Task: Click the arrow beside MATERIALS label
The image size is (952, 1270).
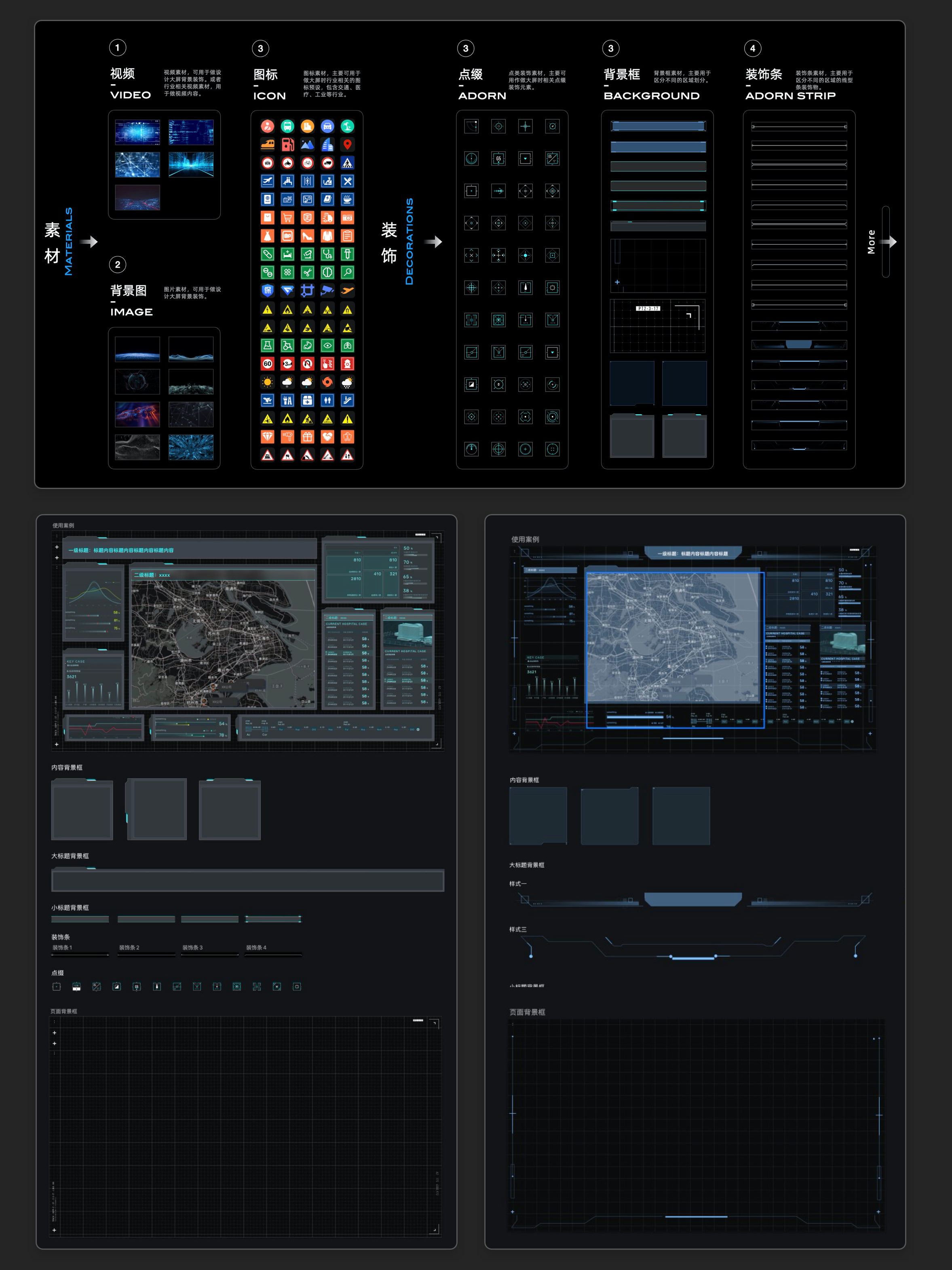Action: click(x=89, y=242)
